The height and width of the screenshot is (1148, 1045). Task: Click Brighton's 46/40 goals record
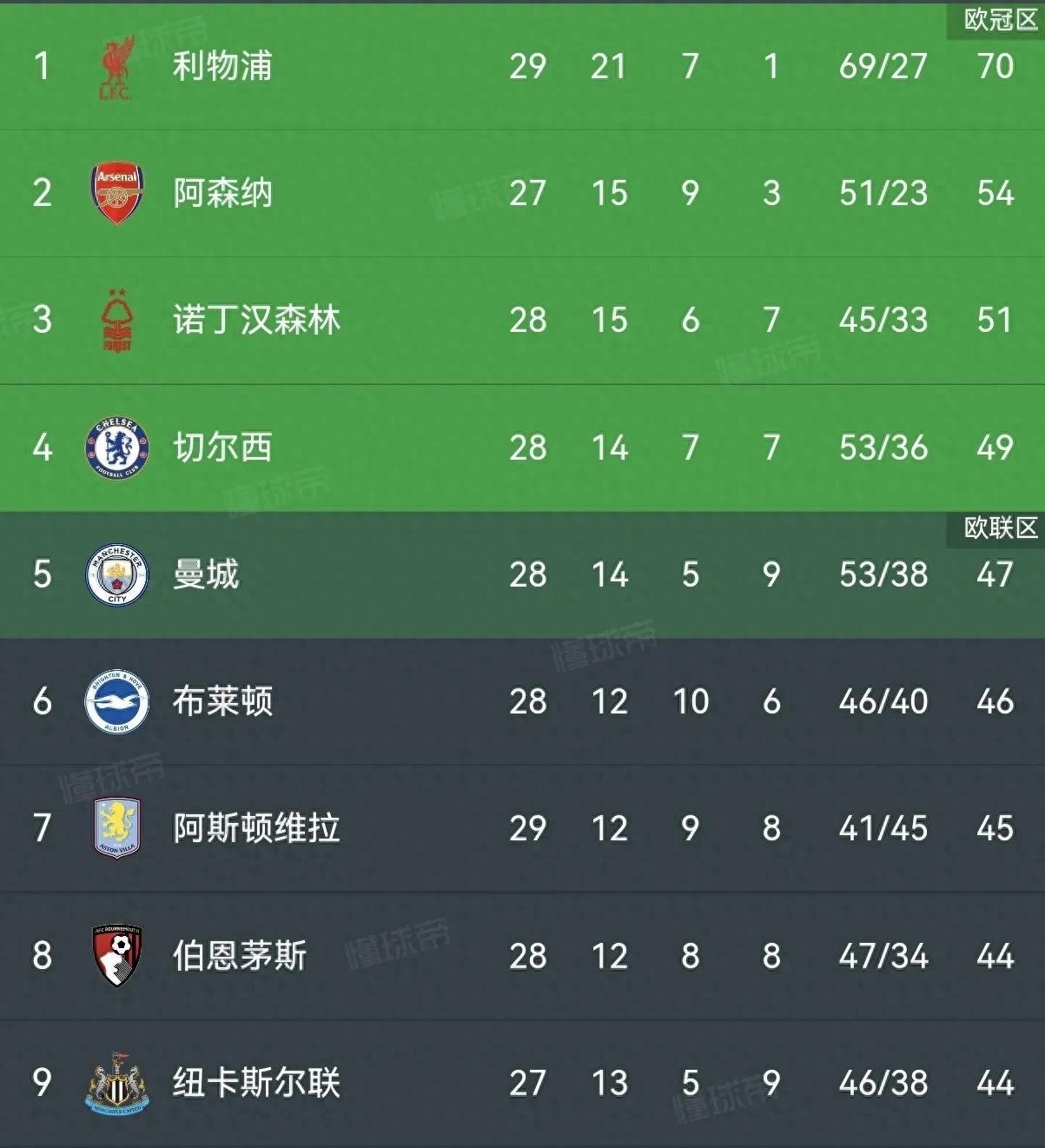(883, 701)
